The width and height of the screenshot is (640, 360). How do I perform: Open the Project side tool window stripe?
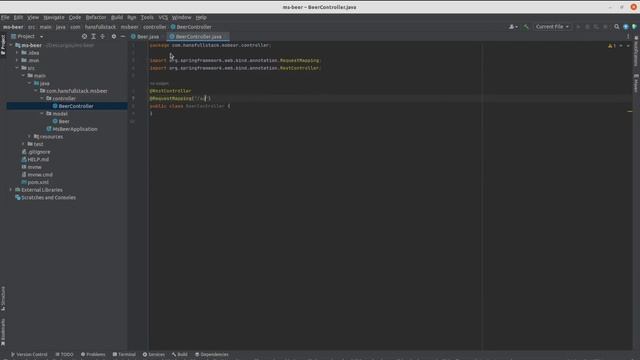(3, 45)
